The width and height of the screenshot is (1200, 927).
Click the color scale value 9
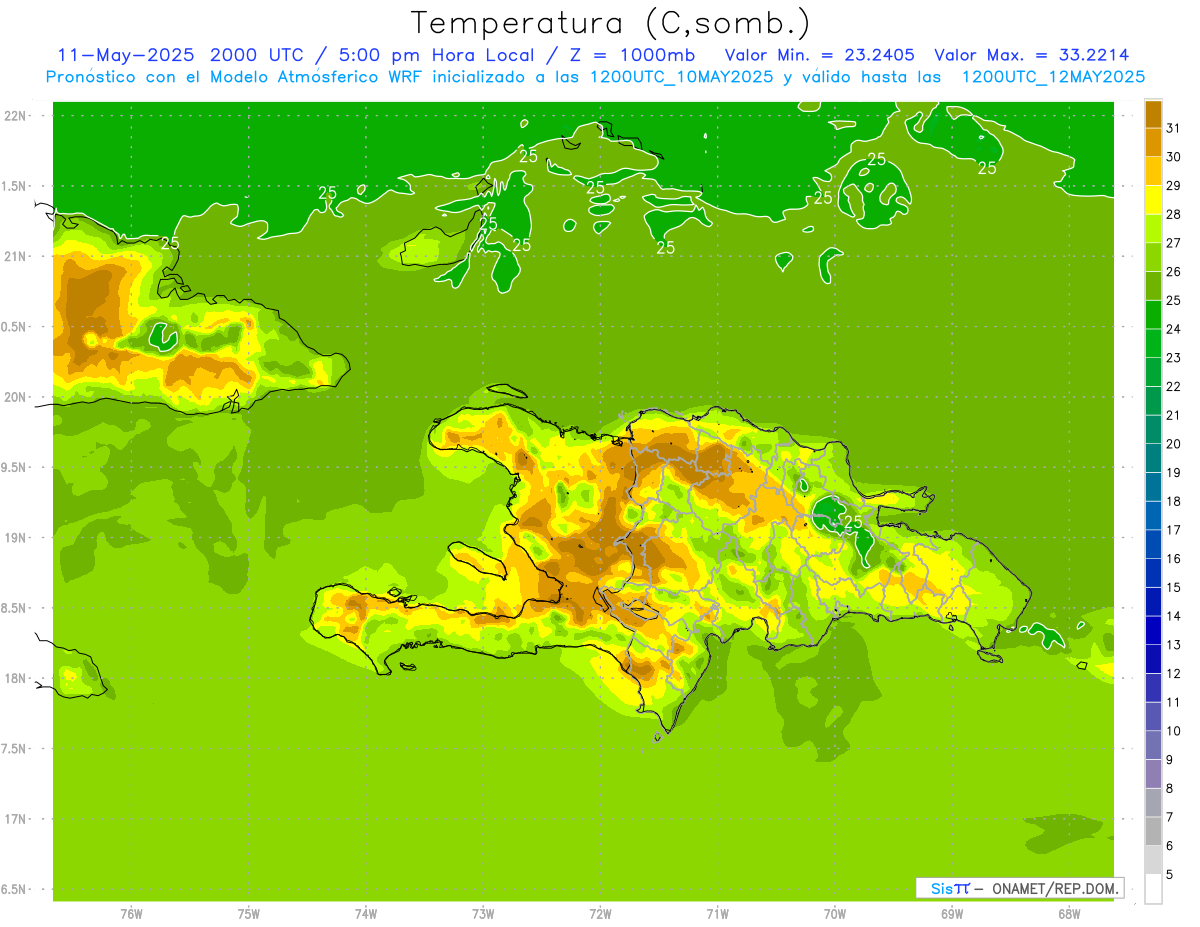[1170, 760]
